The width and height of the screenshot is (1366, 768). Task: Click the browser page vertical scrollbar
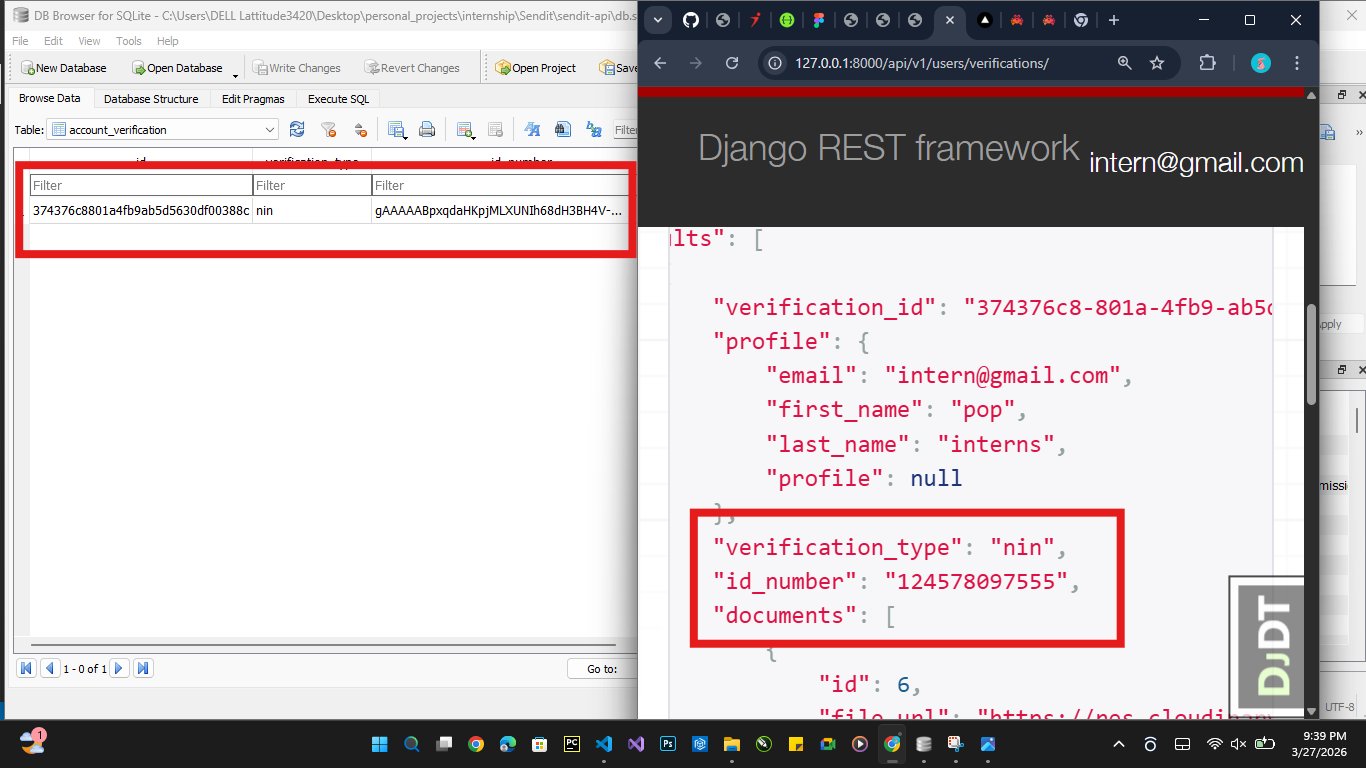point(1311,355)
